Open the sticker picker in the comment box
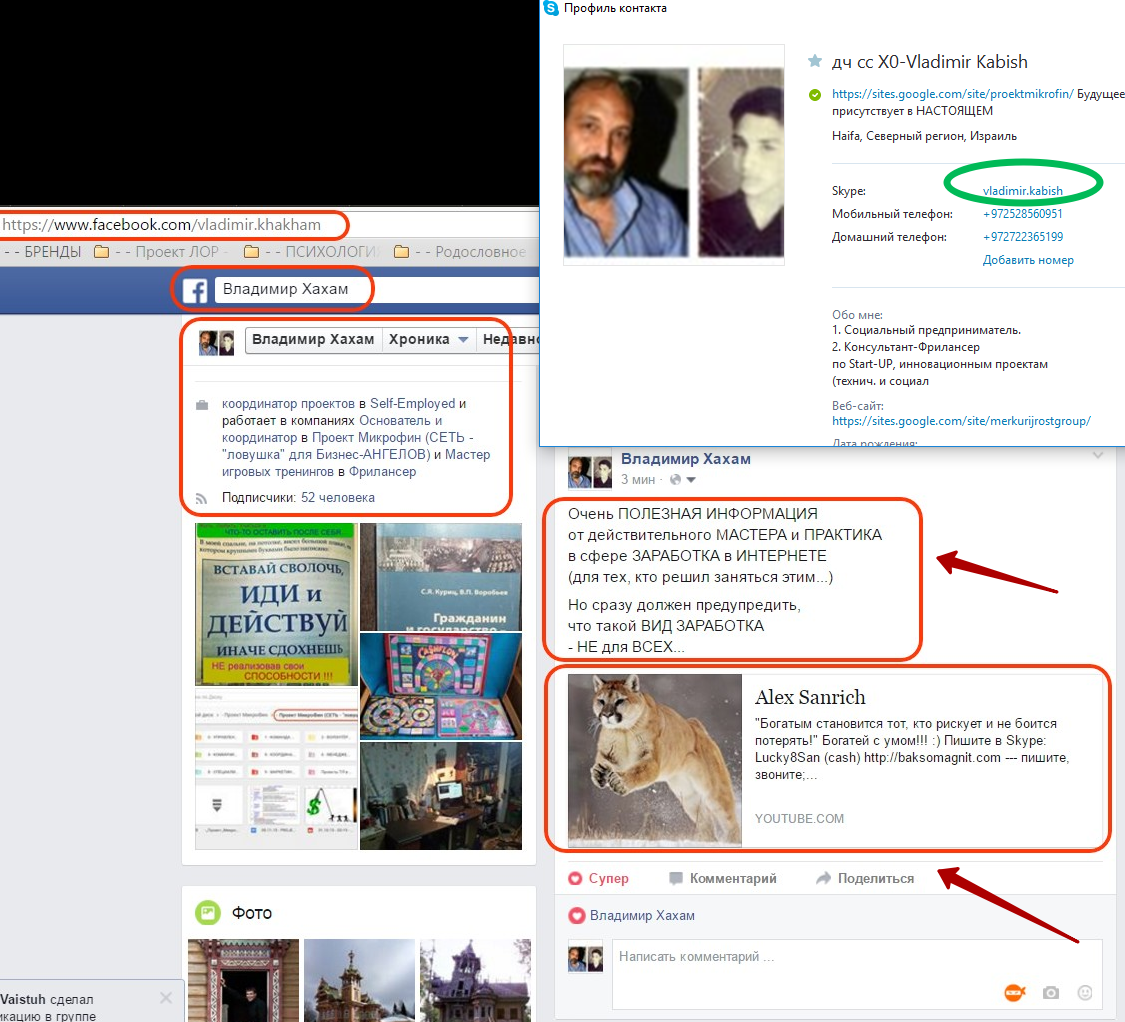 [1015, 993]
